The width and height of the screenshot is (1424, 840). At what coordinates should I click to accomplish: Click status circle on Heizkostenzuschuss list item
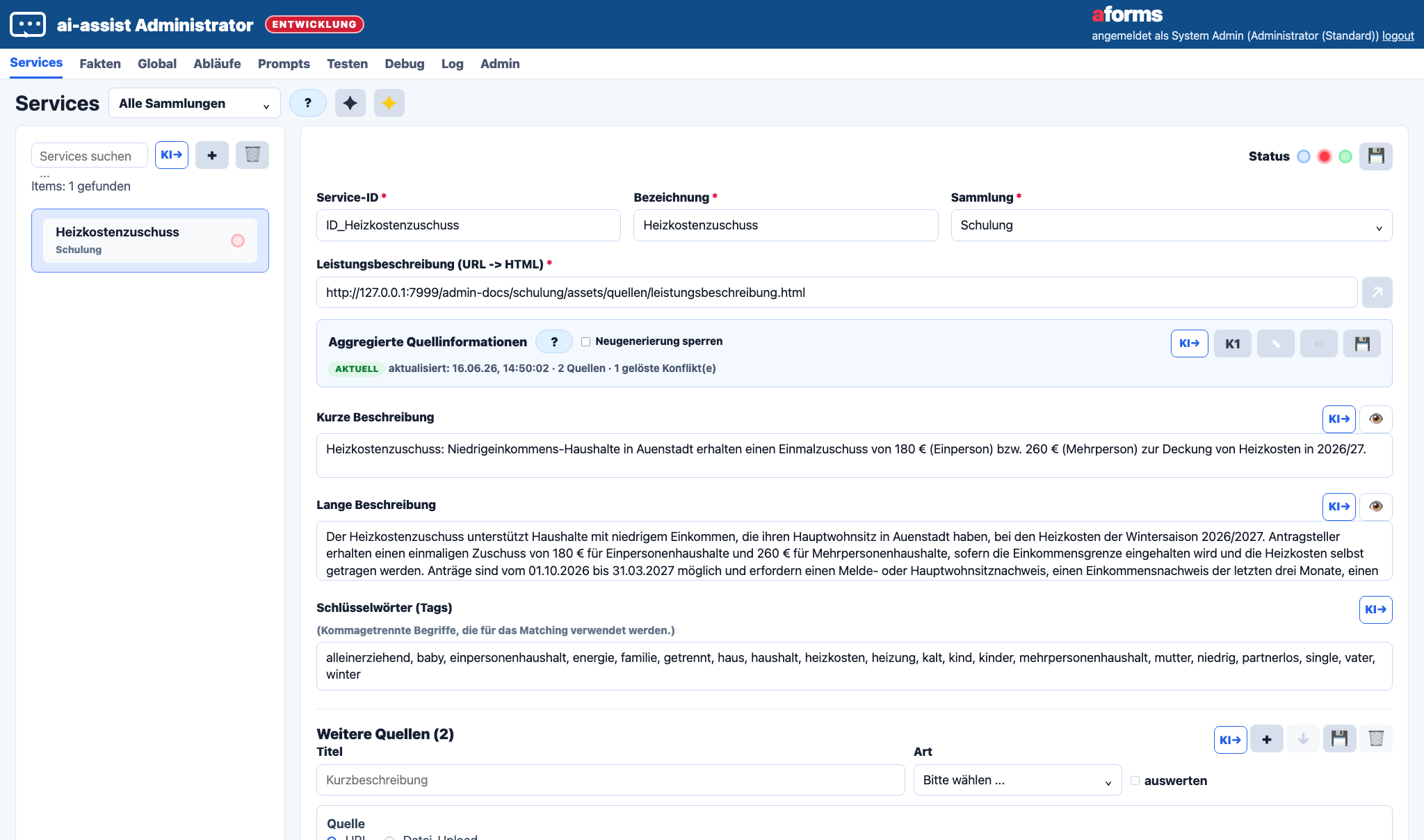[238, 241]
